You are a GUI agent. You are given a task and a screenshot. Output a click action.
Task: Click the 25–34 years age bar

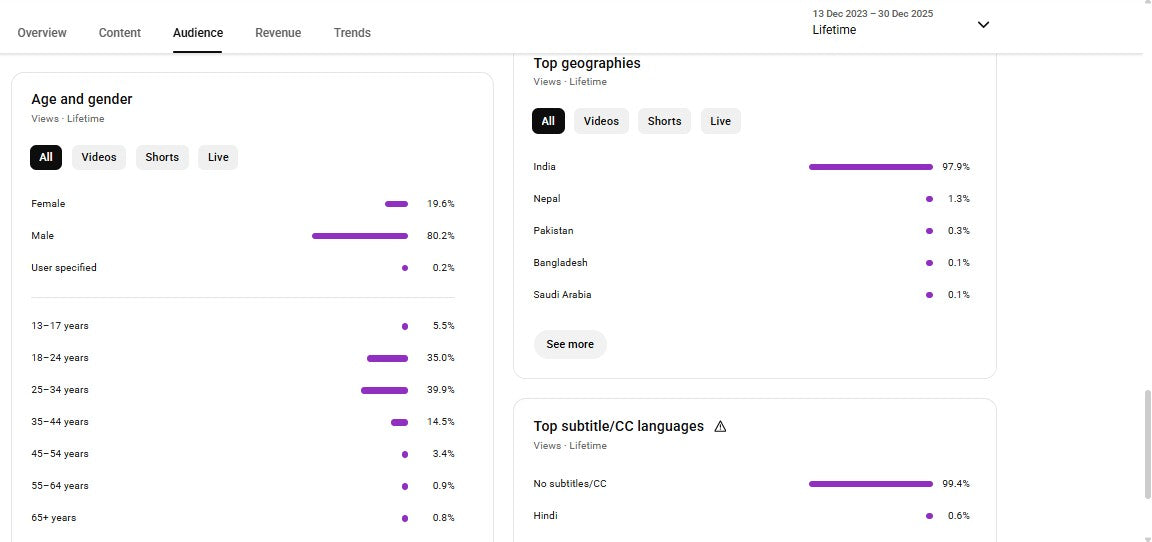pyautogui.click(x=384, y=390)
